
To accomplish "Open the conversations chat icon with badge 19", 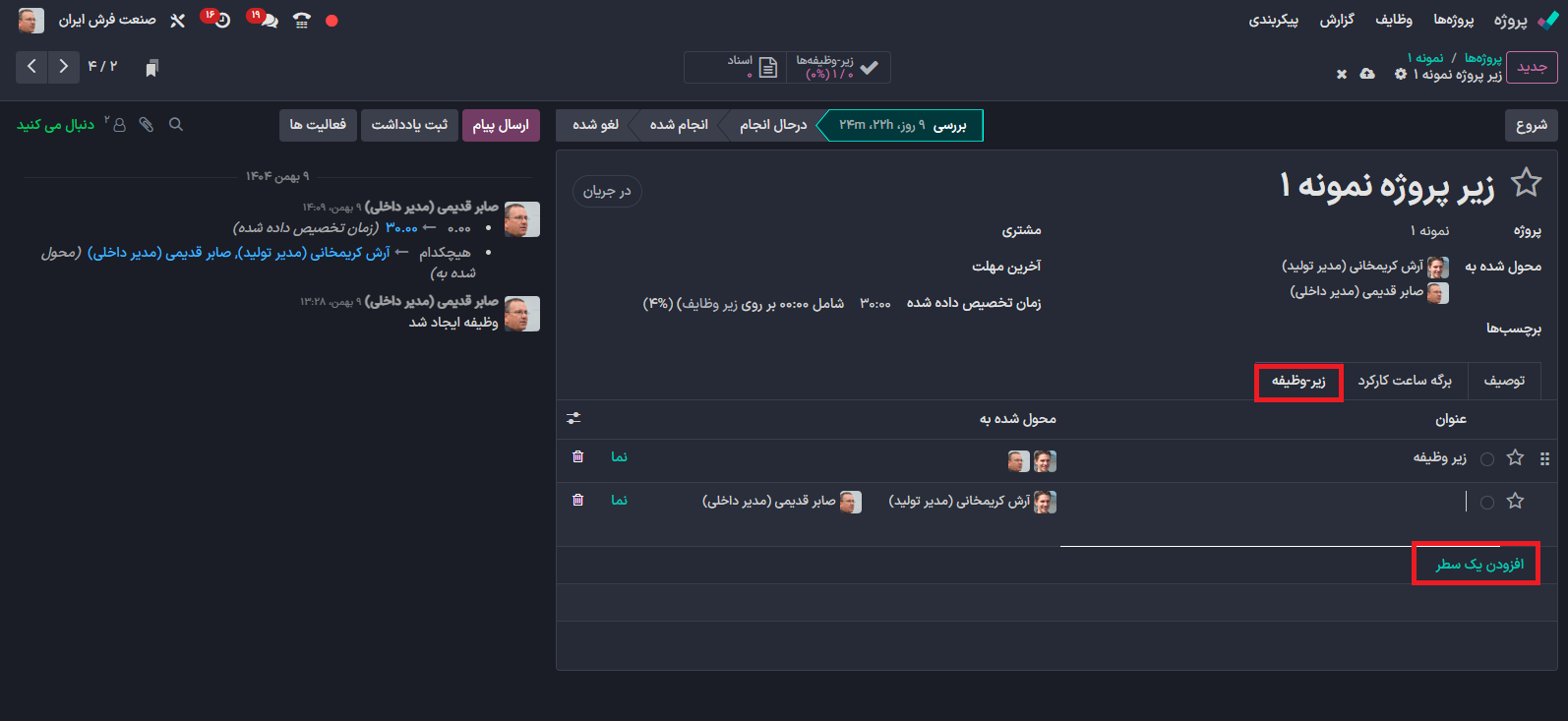I will 268,21.
